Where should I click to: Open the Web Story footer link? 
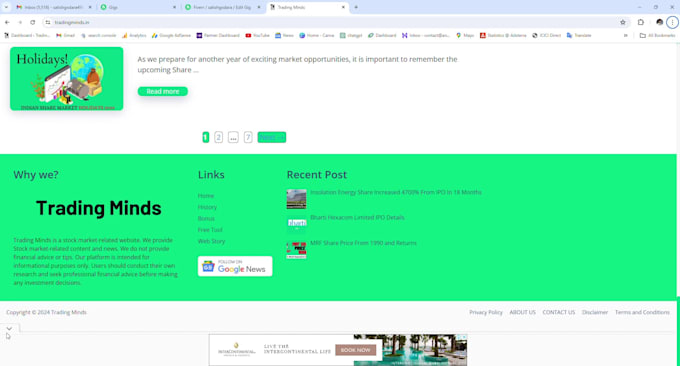point(211,241)
